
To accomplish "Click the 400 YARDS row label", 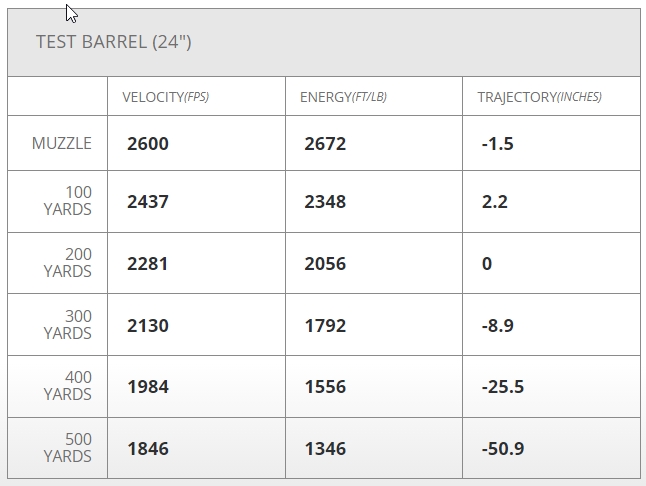I will coord(68,386).
